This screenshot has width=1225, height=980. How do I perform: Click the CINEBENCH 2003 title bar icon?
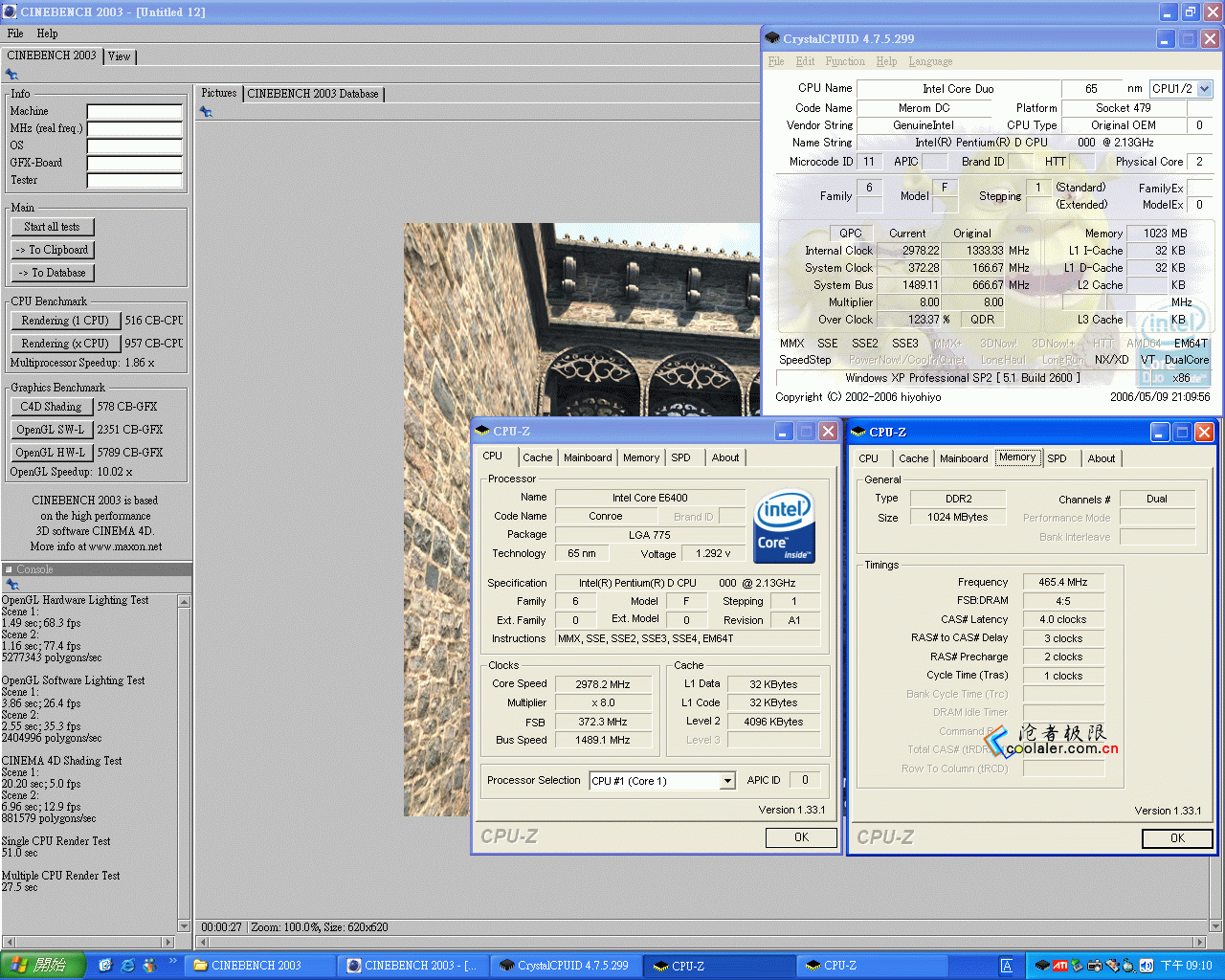coord(10,11)
